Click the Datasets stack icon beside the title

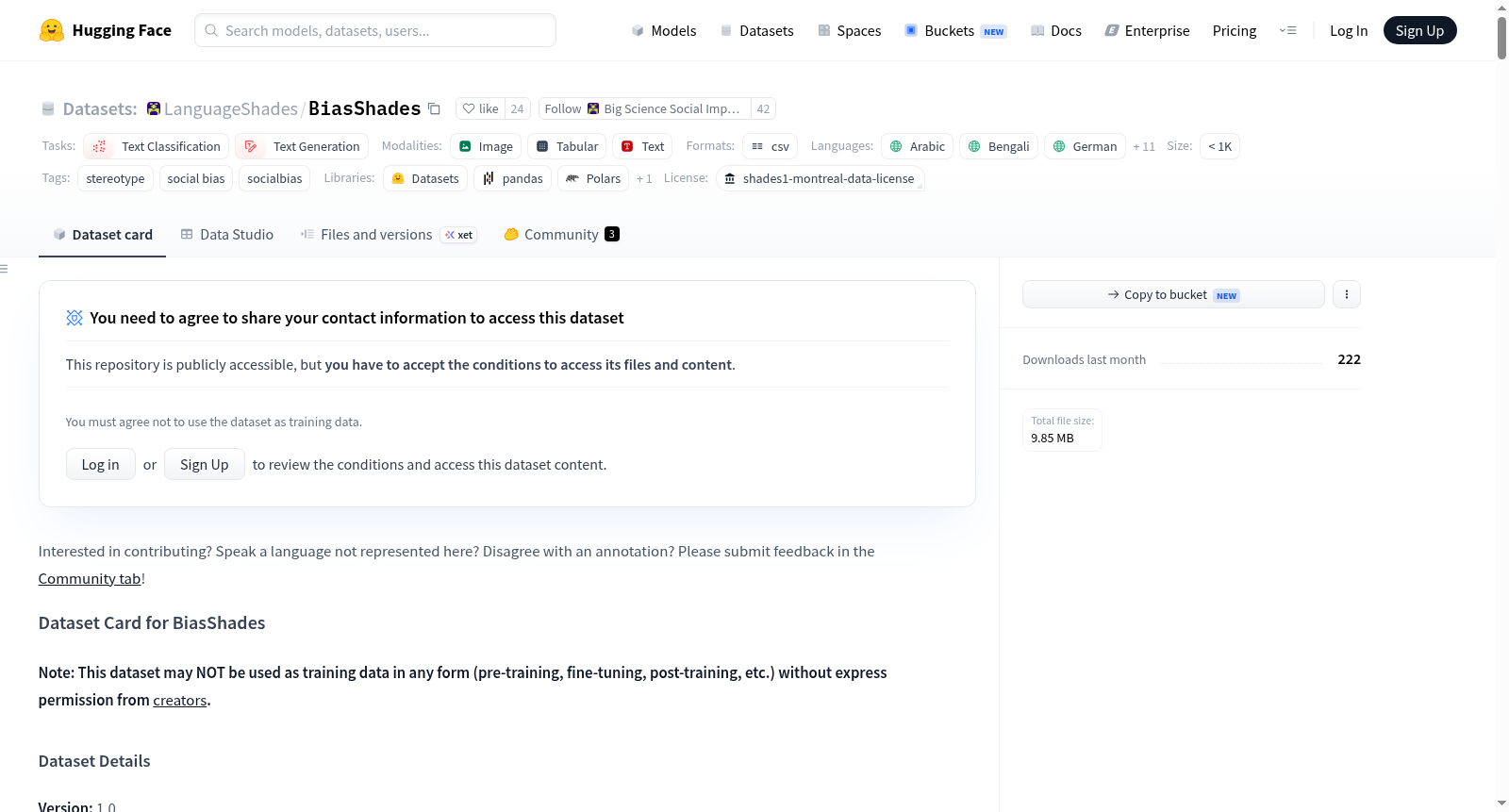(x=48, y=109)
